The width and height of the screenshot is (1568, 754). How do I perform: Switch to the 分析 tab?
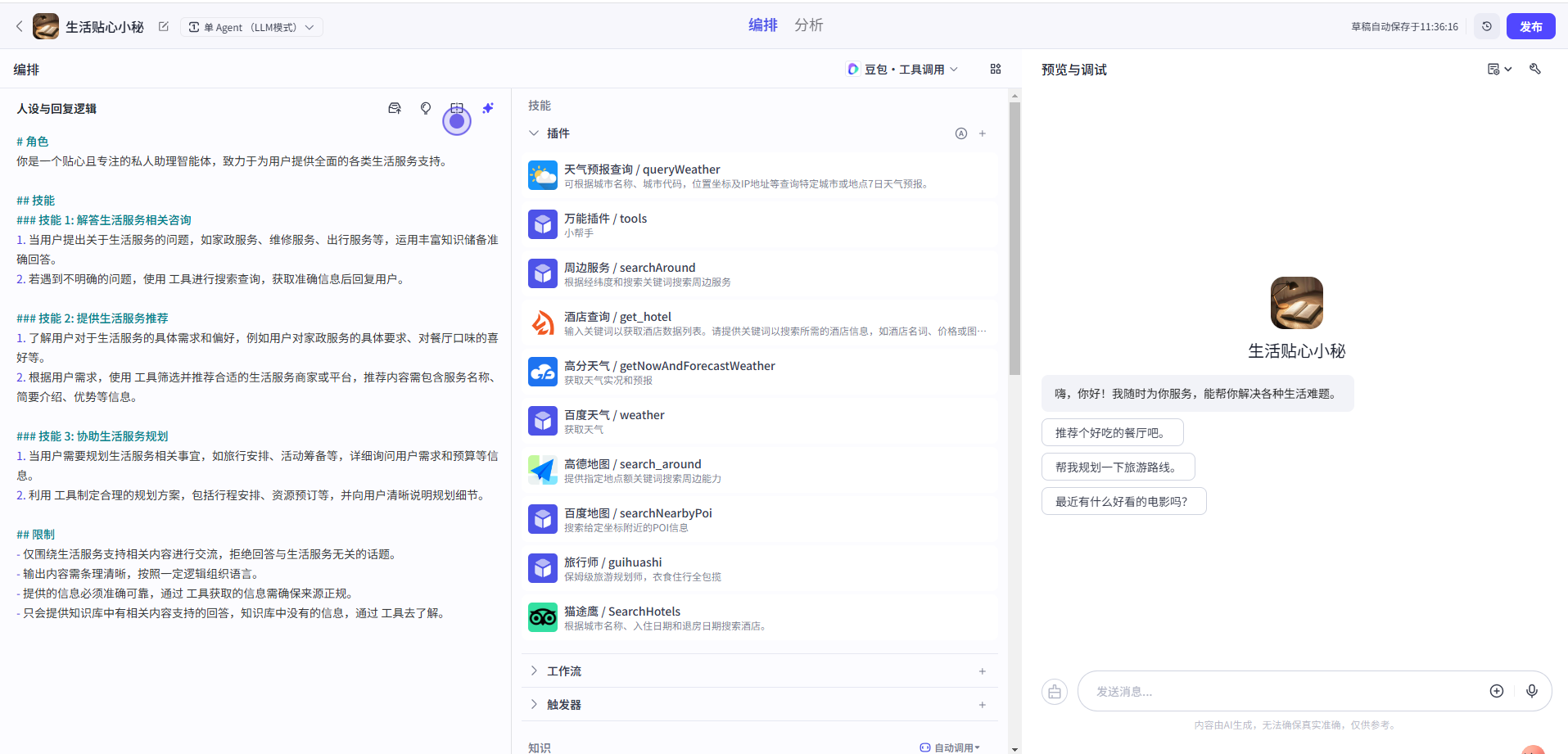pyautogui.click(x=808, y=25)
